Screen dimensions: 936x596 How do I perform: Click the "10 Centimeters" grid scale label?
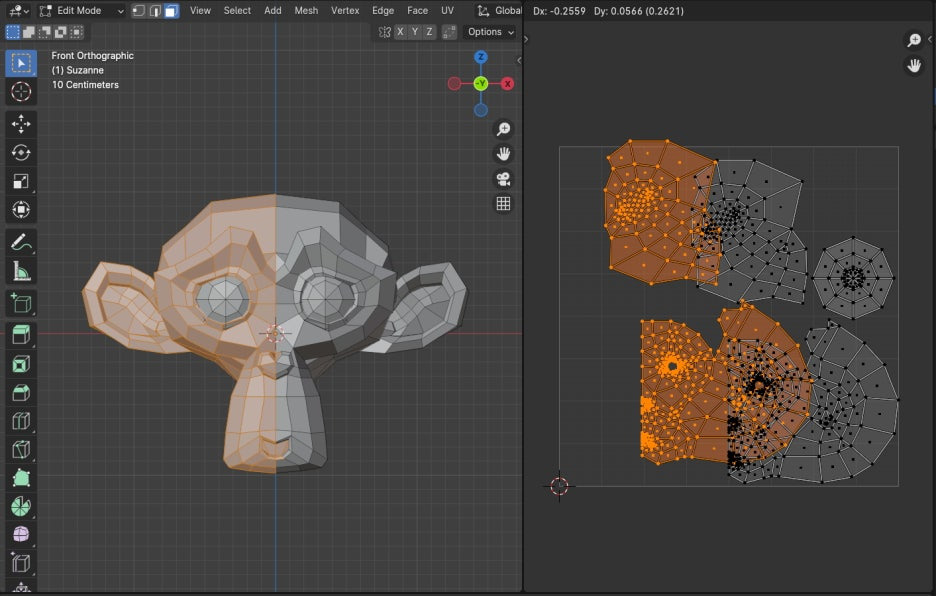[x=85, y=85]
